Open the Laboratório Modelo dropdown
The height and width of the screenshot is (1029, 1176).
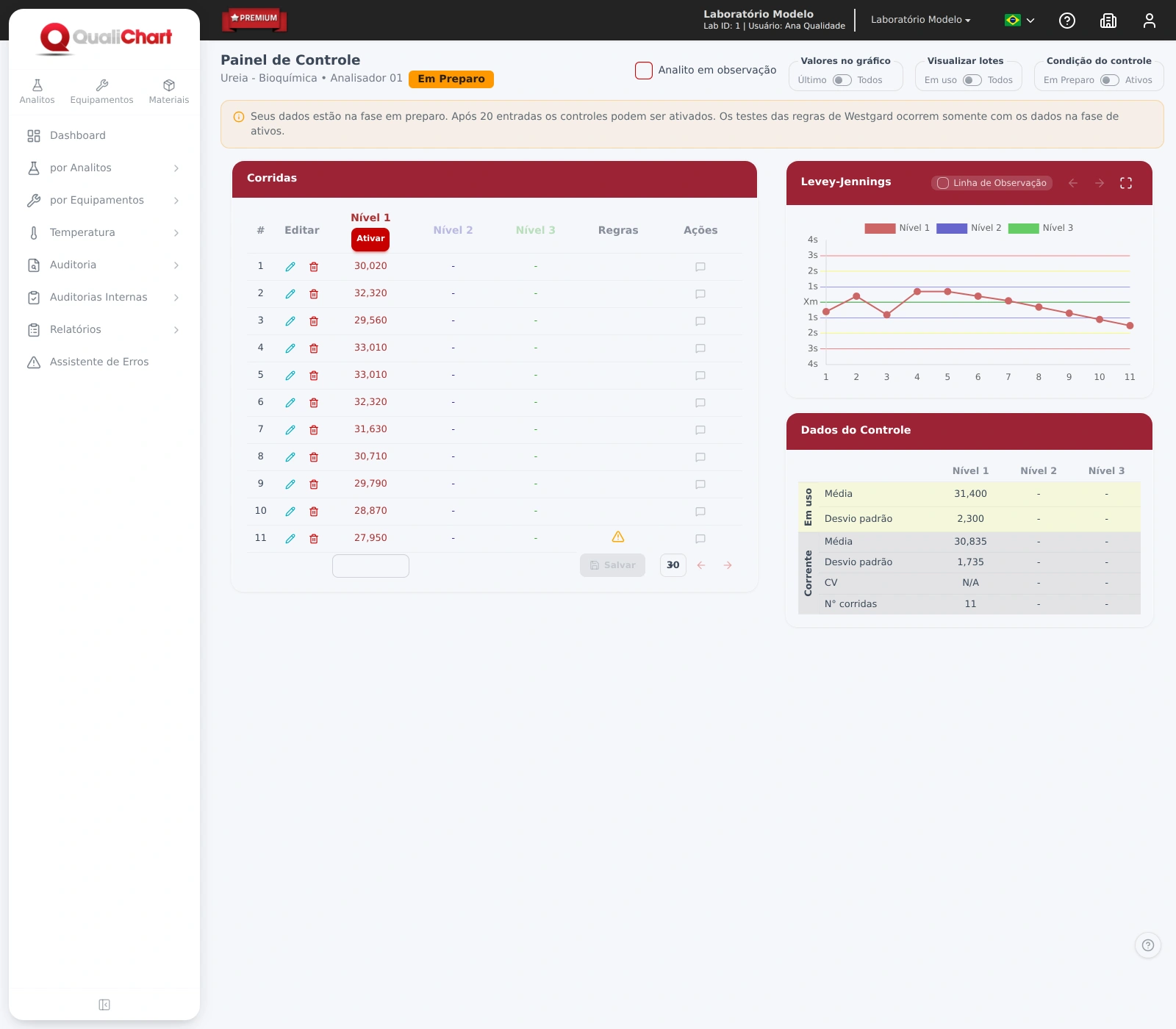pos(921,20)
